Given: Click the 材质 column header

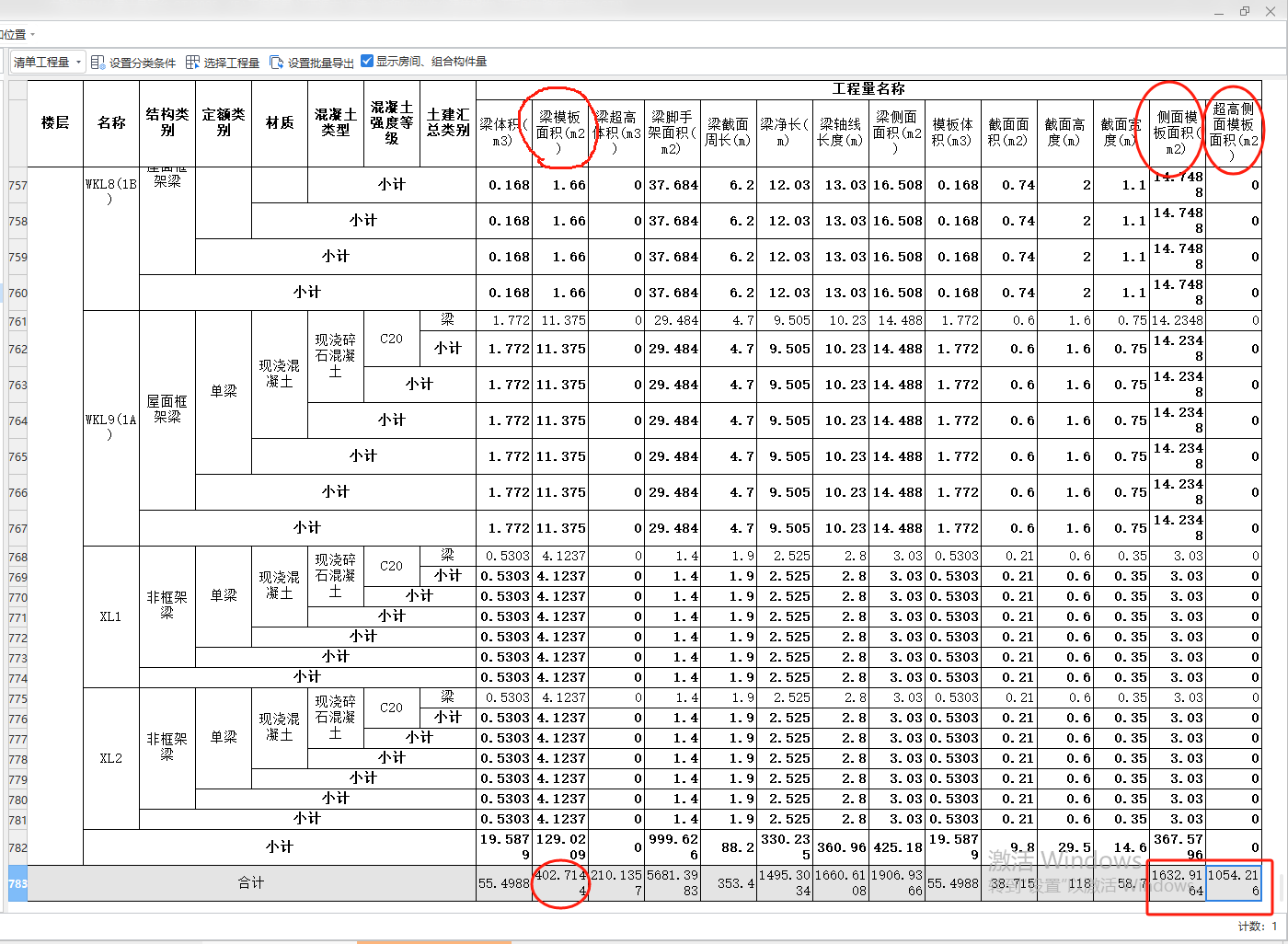Looking at the screenshot, I should click(280, 123).
